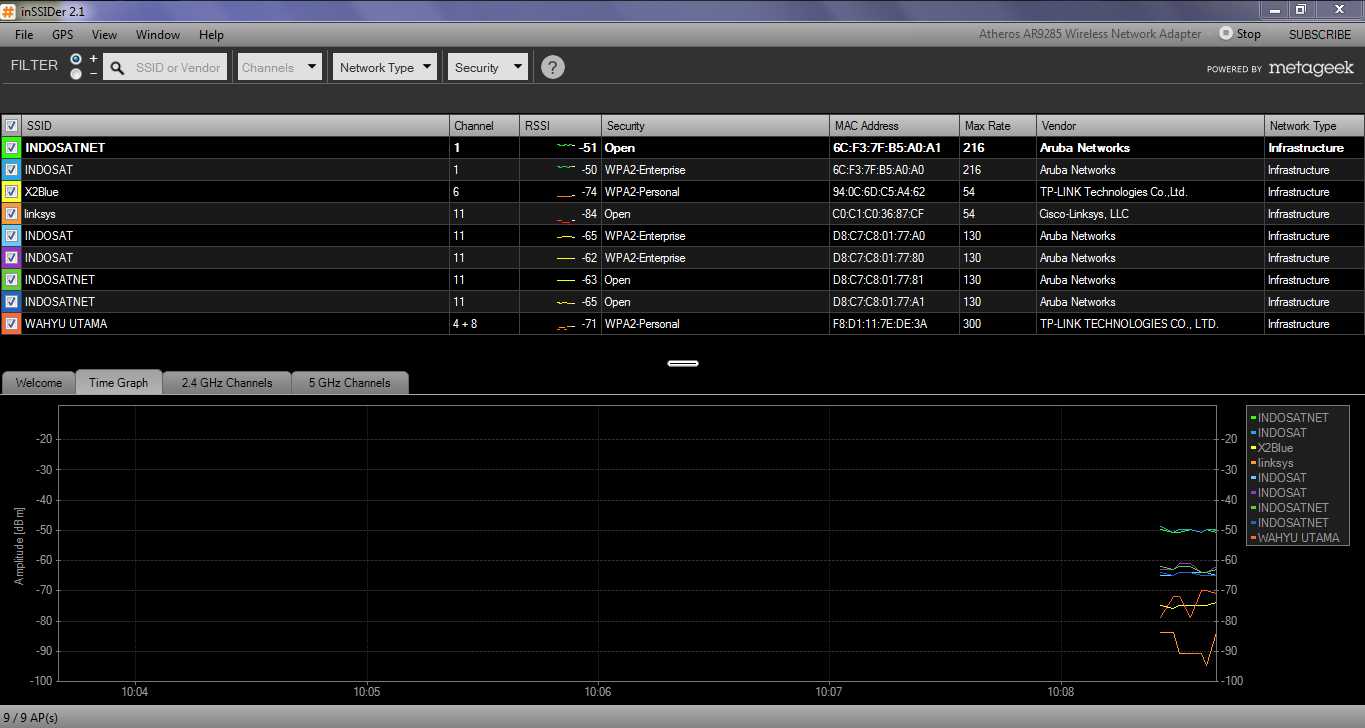Select the plus (include) filter radio button
The height and width of the screenshot is (728, 1365).
coord(76,60)
